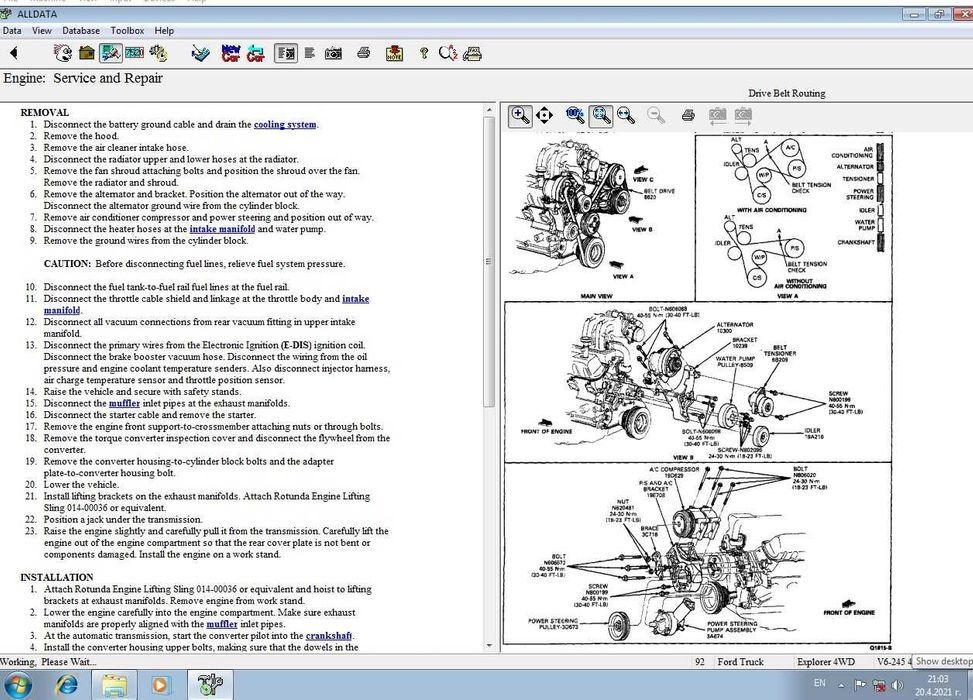The width and height of the screenshot is (973, 700).
Task: Open the Data menu
Action: pos(12,30)
